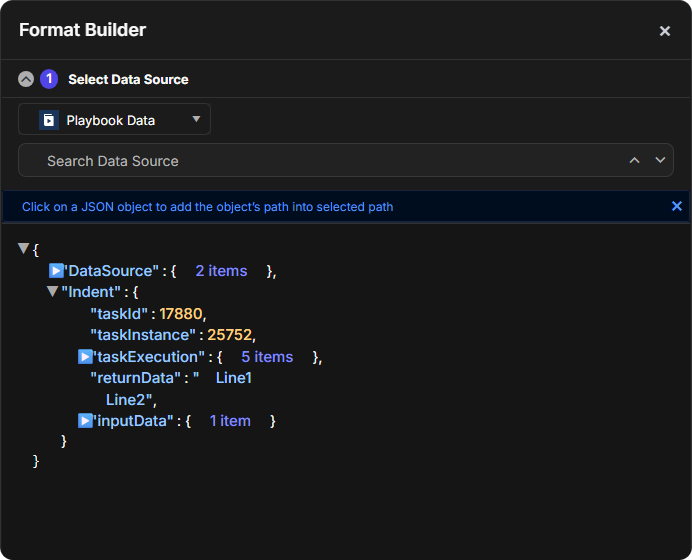
Task: Select the "Indent" key
Action: click(91, 292)
